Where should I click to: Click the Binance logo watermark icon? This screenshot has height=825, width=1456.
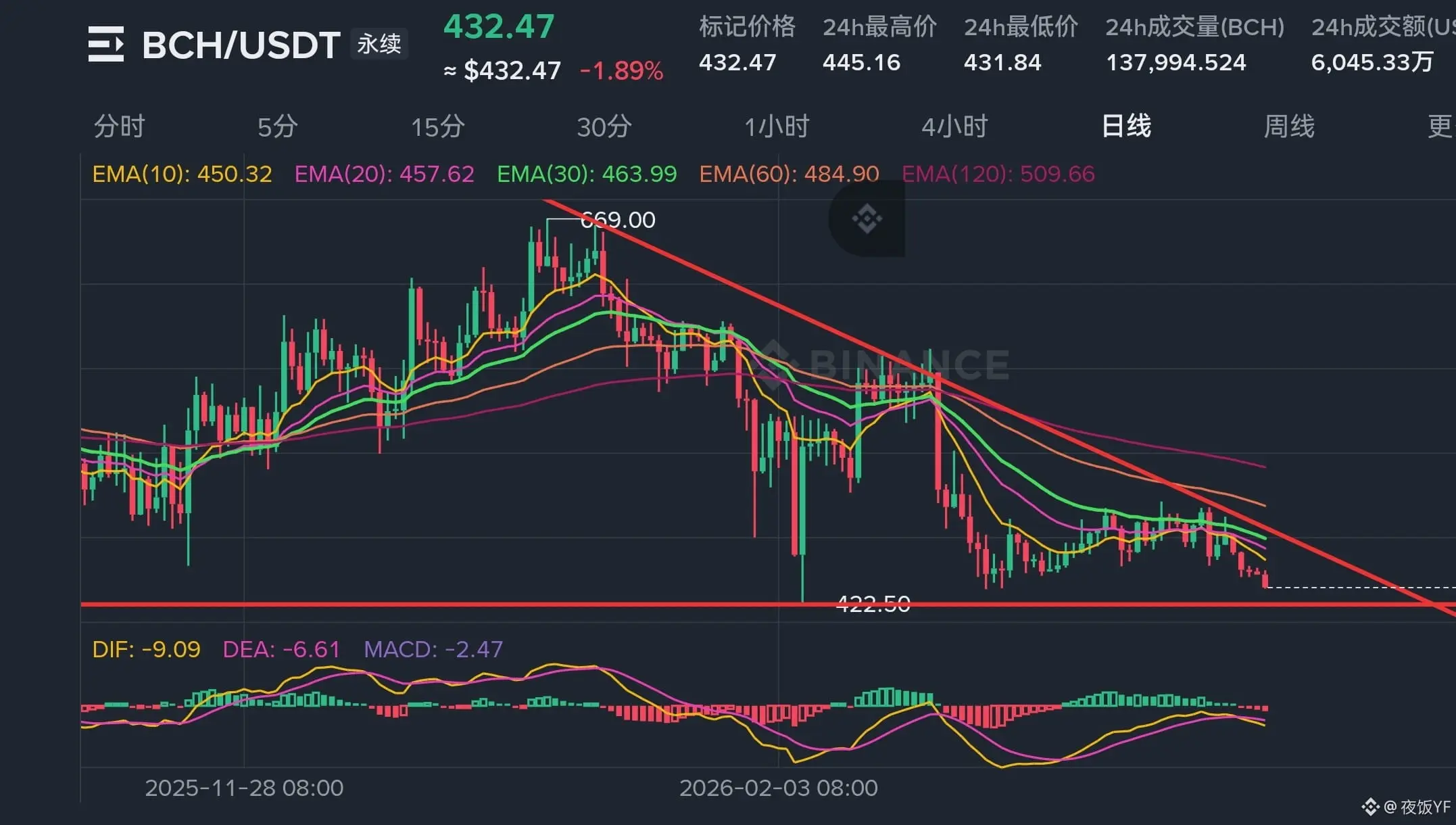coord(867,218)
